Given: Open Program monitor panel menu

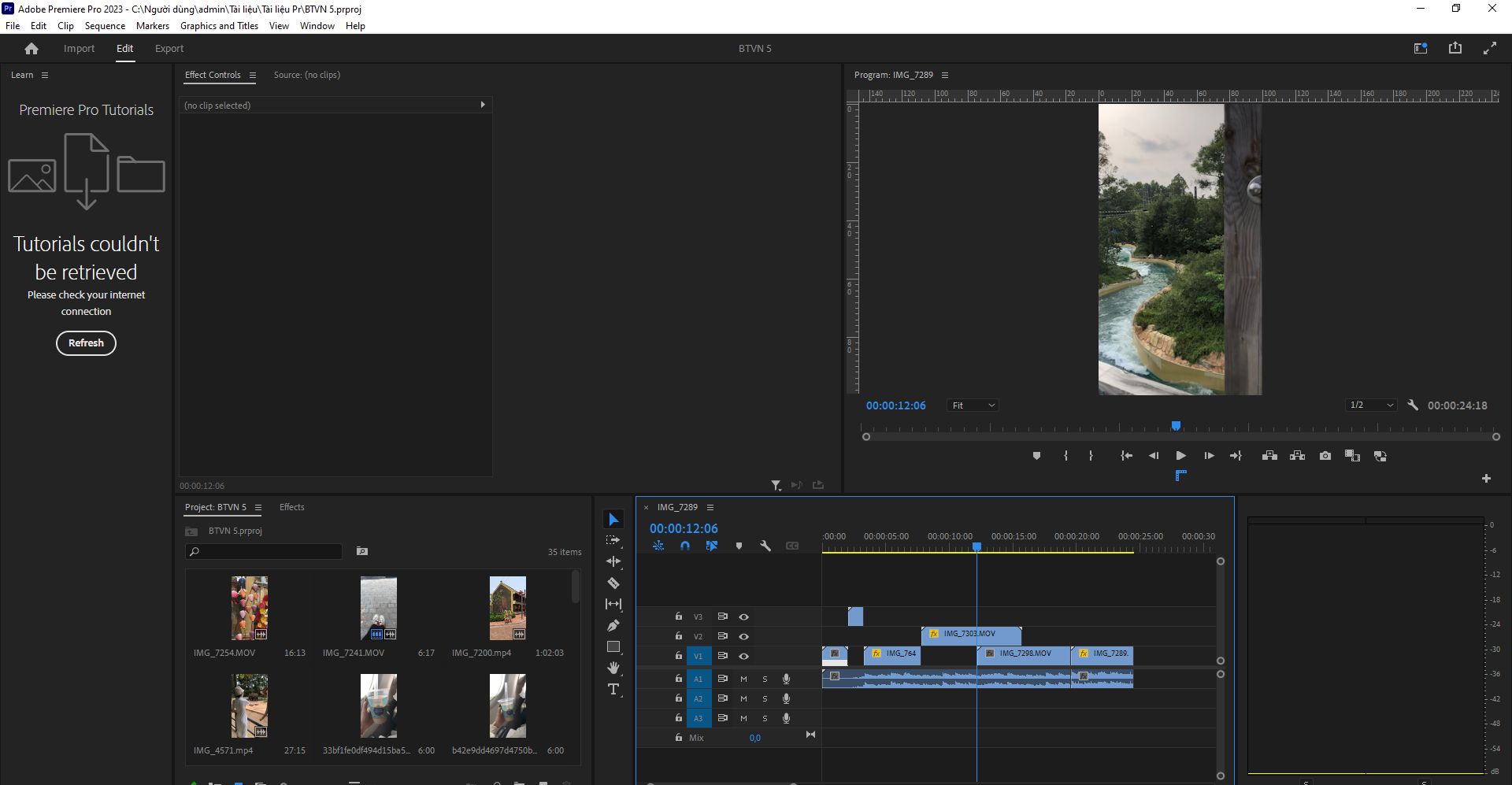Looking at the screenshot, I should point(945,75).
